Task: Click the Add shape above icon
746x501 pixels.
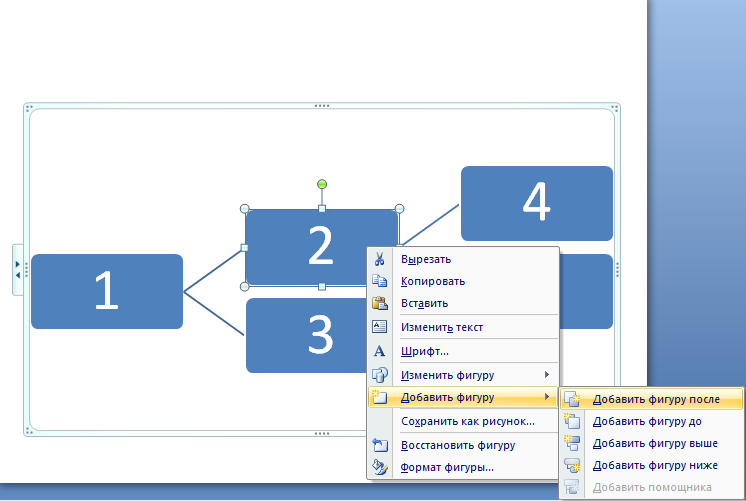Action: click(572, 443)
